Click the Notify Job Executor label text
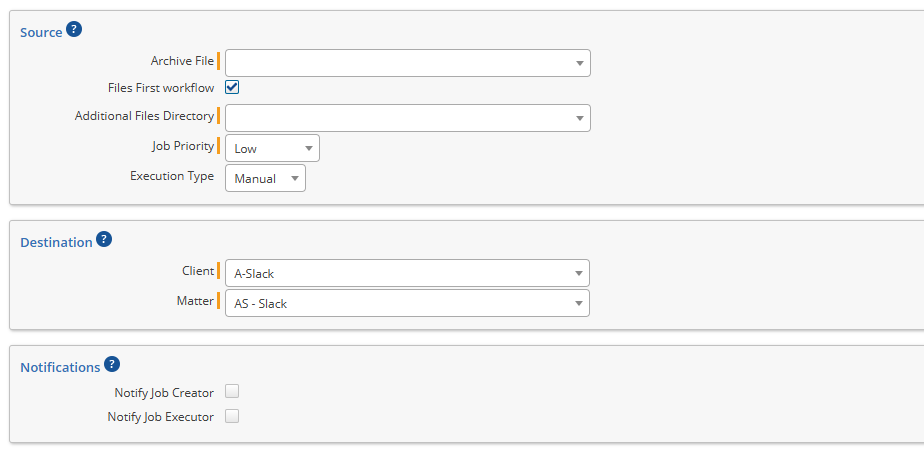The image size is (924, 460). pyautogui.click(x=160, y=417)
